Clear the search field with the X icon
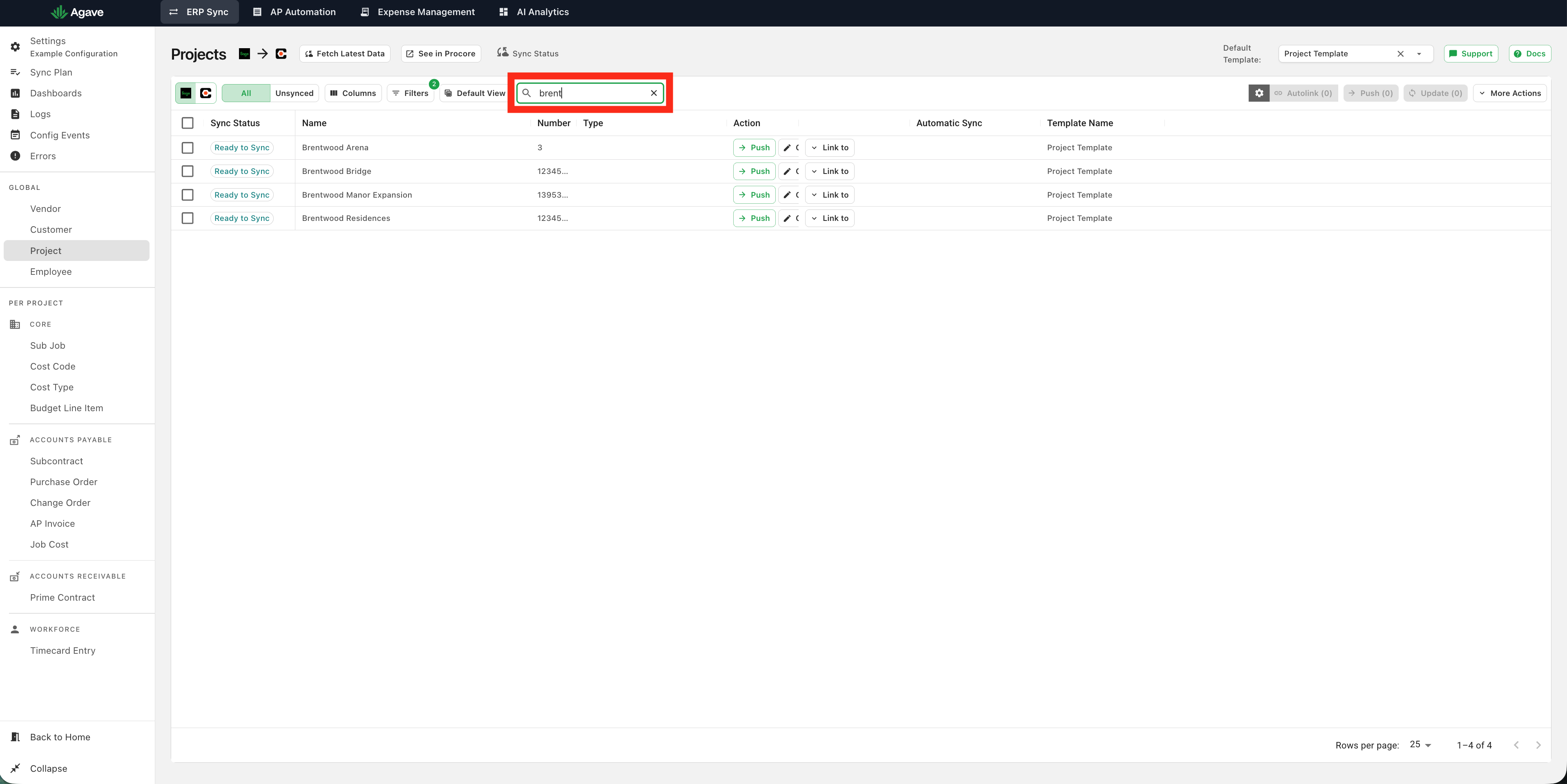Image resolution: width=1567 pixels, height=784 pixels. pos(654,93)
